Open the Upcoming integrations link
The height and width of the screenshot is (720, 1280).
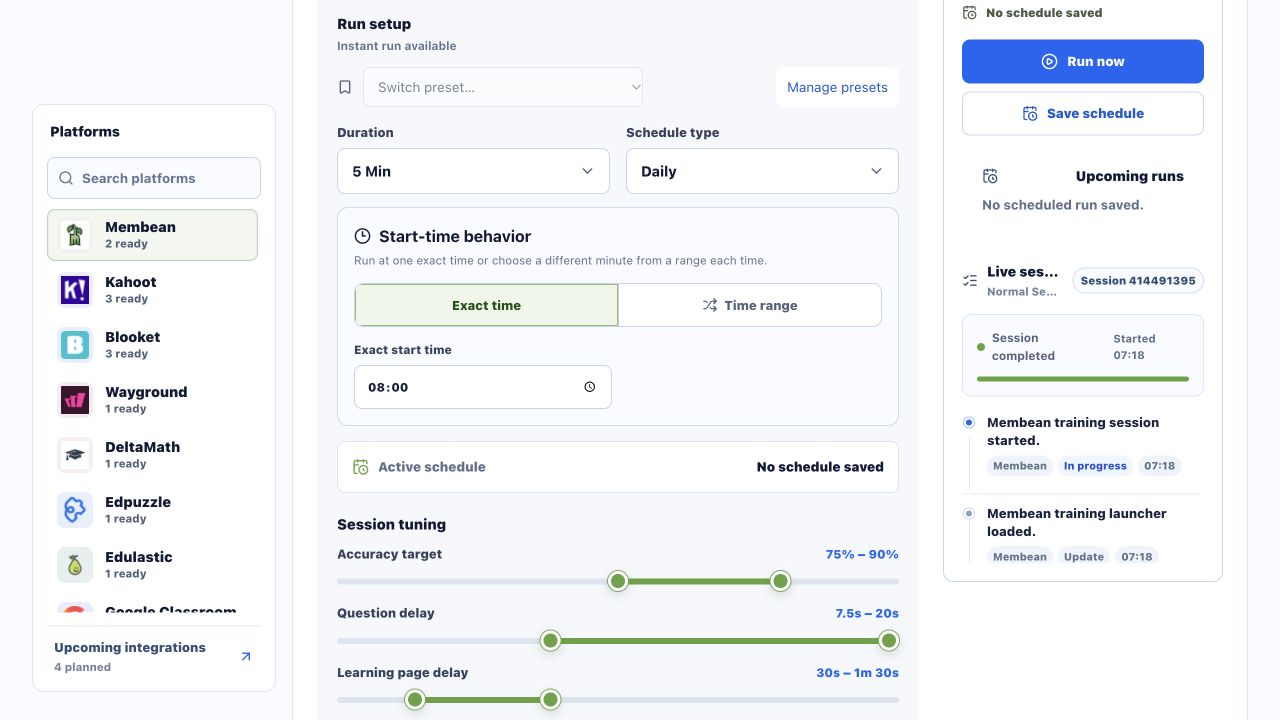coord(154,656)
